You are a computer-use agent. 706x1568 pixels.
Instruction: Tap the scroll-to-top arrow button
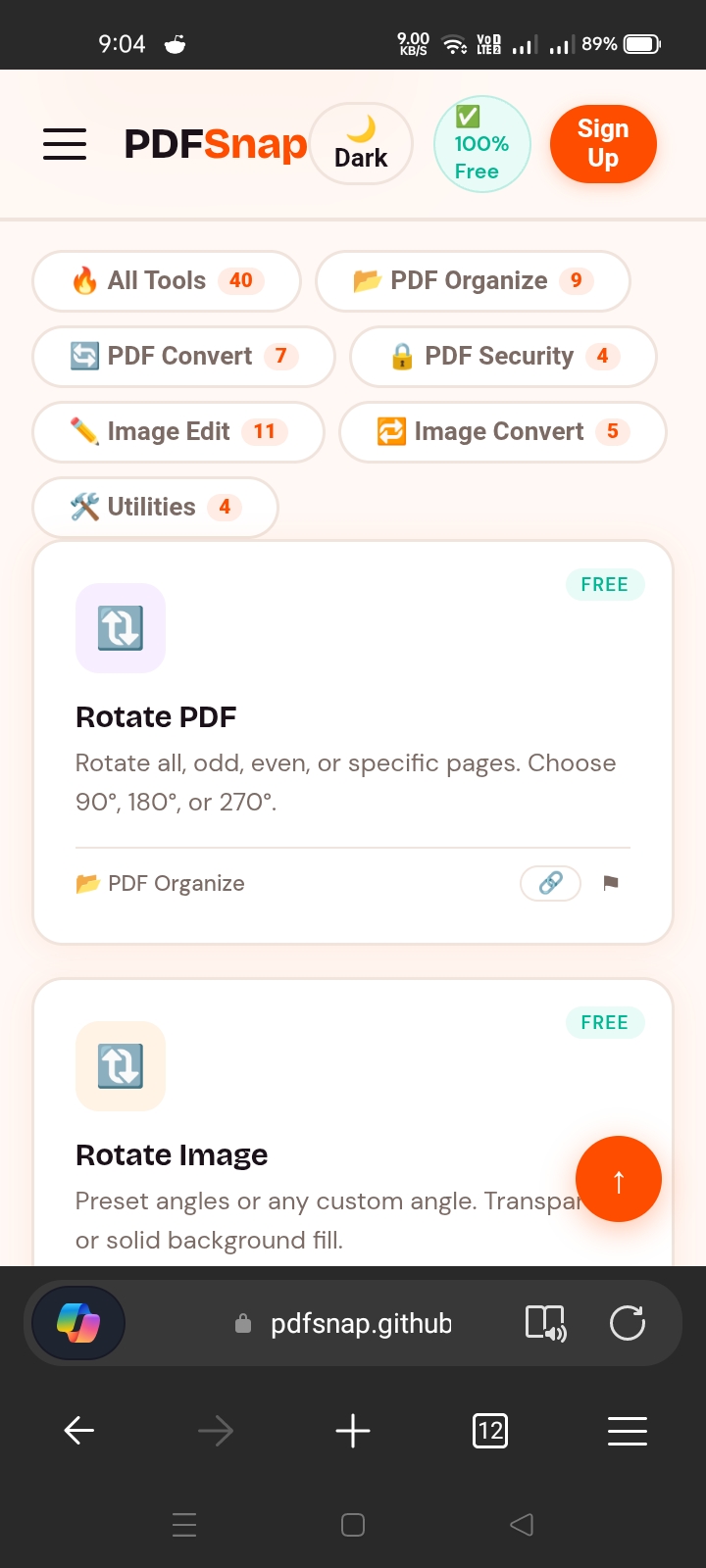619,1179
